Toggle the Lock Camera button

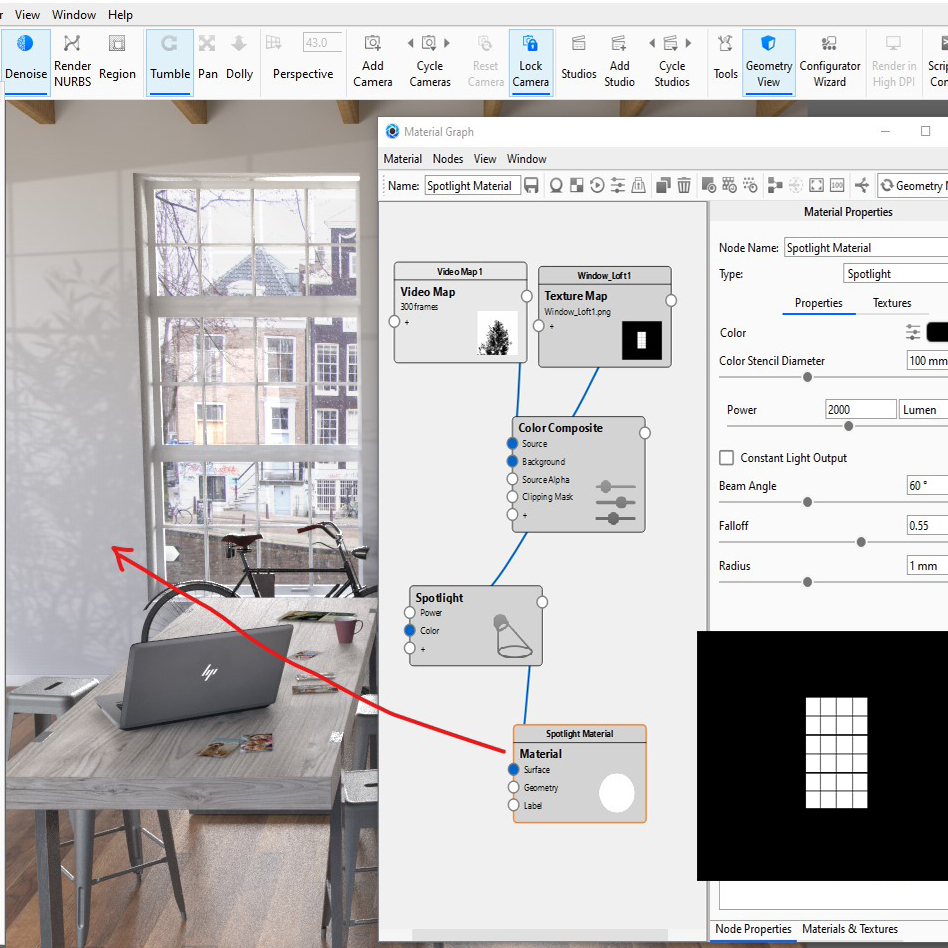click(x=530, y=58)
